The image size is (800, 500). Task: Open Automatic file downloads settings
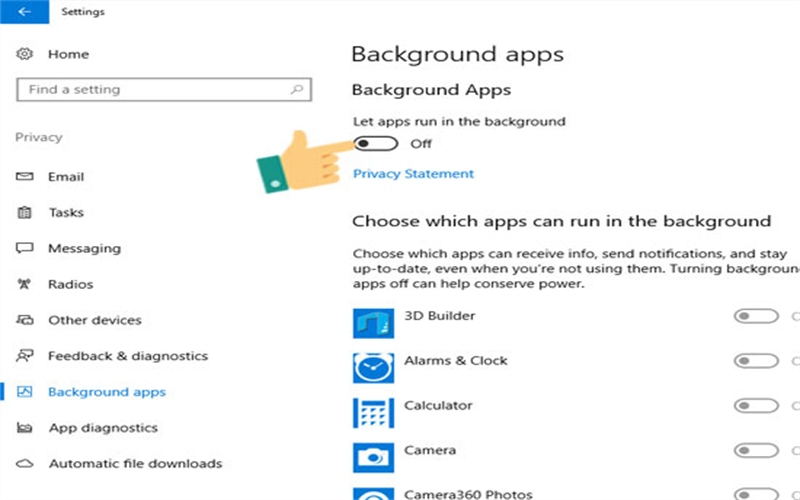136,463
